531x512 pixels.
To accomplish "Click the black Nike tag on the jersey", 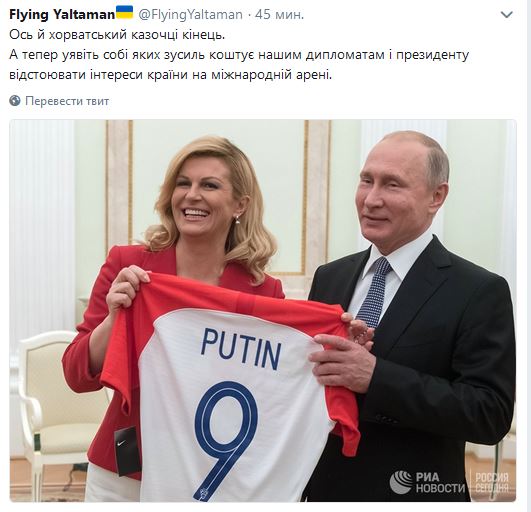I will 127,452.
